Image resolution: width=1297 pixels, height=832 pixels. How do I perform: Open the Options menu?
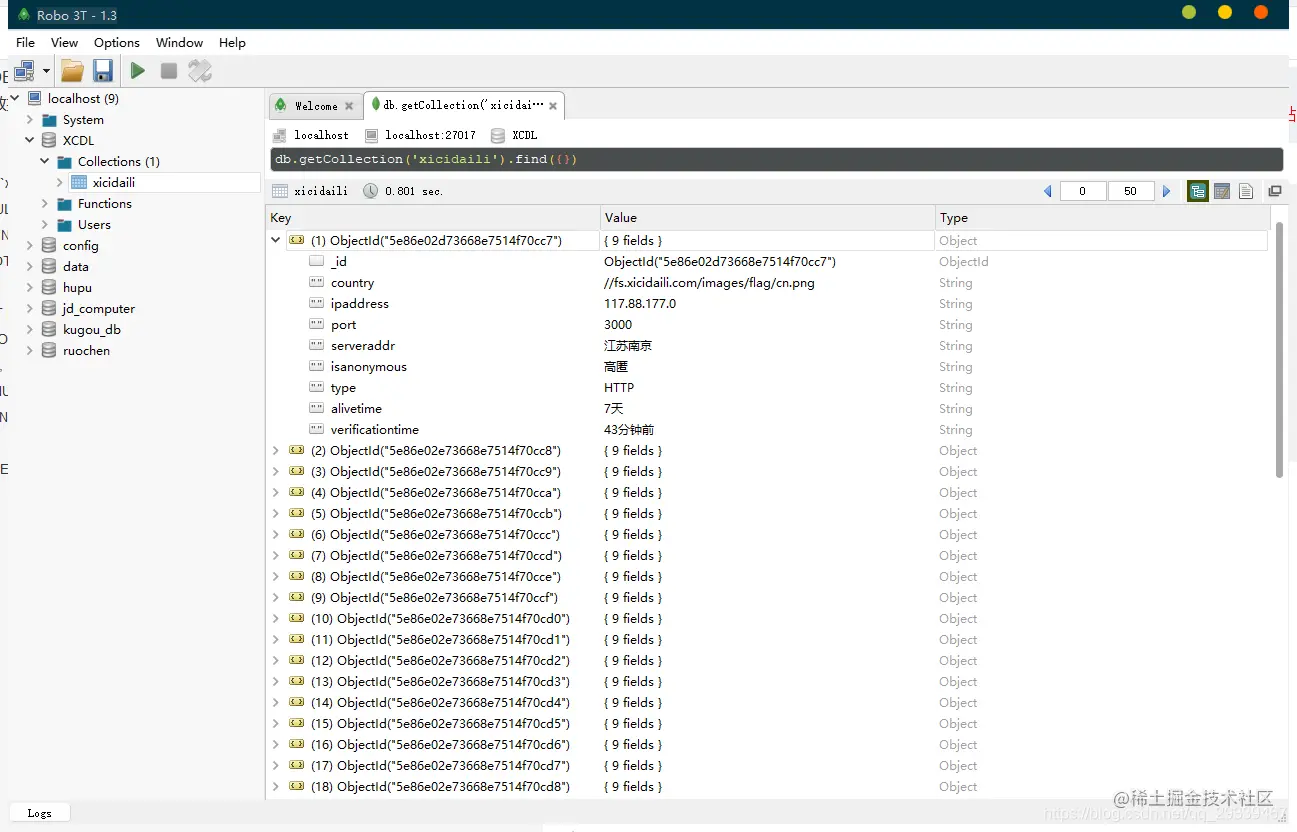pyautogui.click(x=117, y=42)
